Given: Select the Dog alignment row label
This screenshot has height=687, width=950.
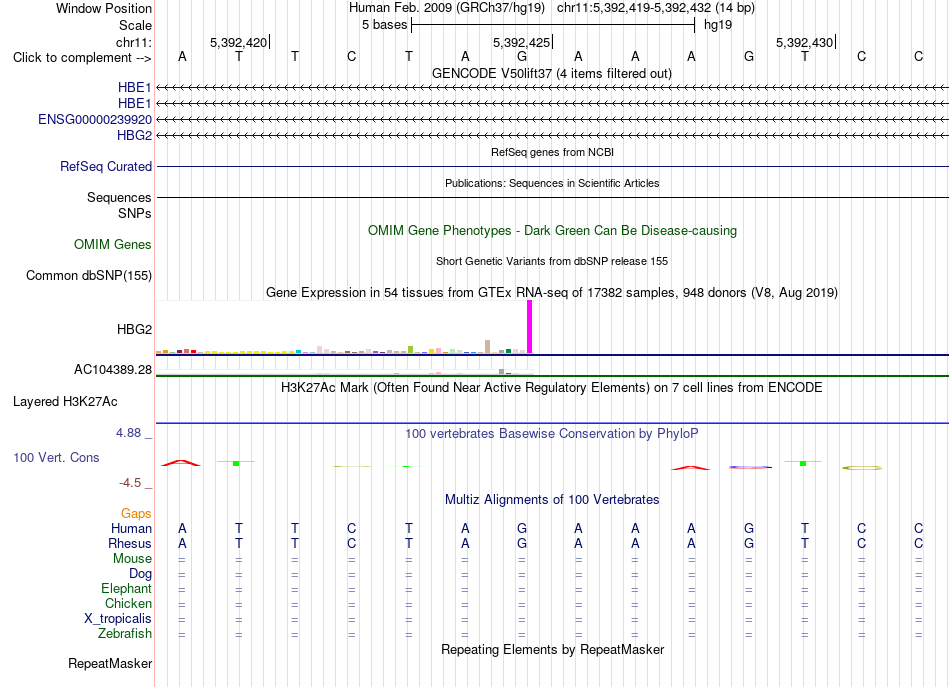Looking at the screenshot, I should 141,574.
